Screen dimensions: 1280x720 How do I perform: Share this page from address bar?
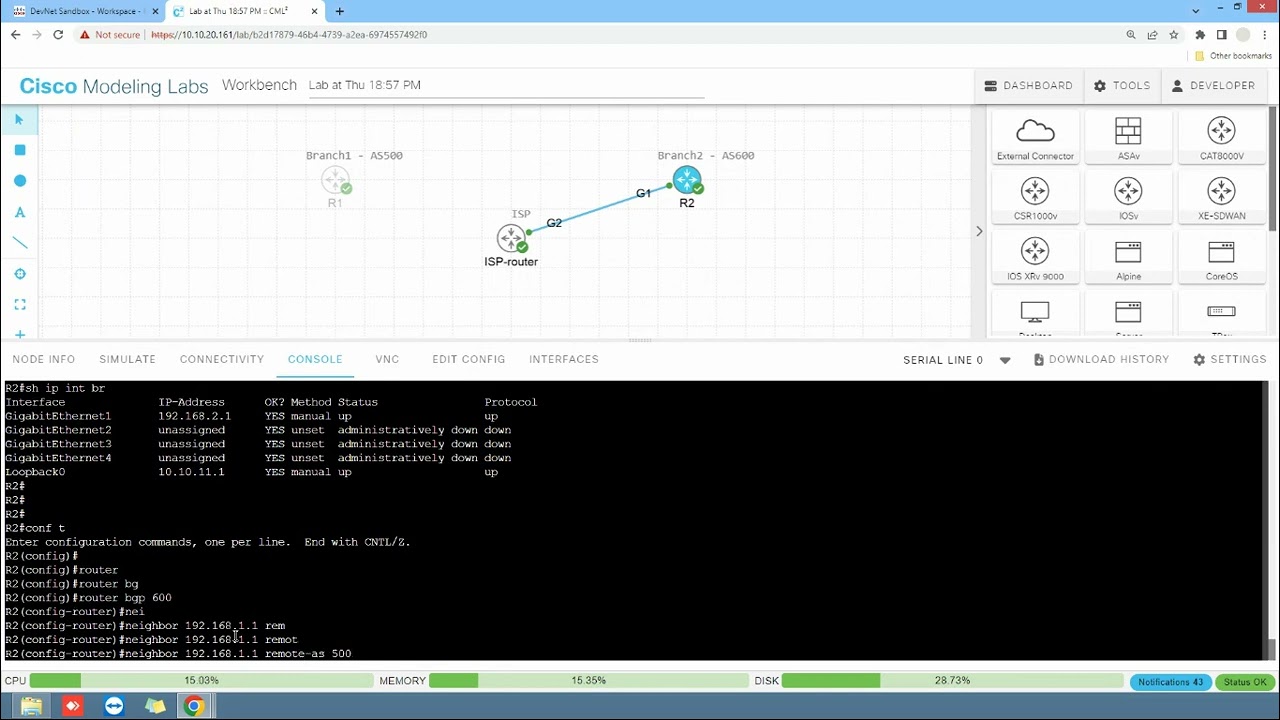point(1152,35)
